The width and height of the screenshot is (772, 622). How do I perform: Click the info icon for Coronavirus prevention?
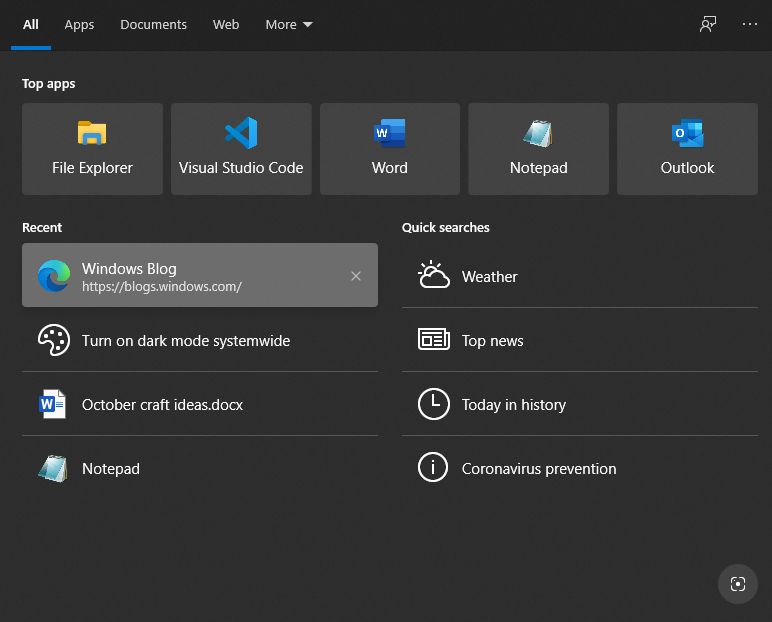(x=433, y=467)
